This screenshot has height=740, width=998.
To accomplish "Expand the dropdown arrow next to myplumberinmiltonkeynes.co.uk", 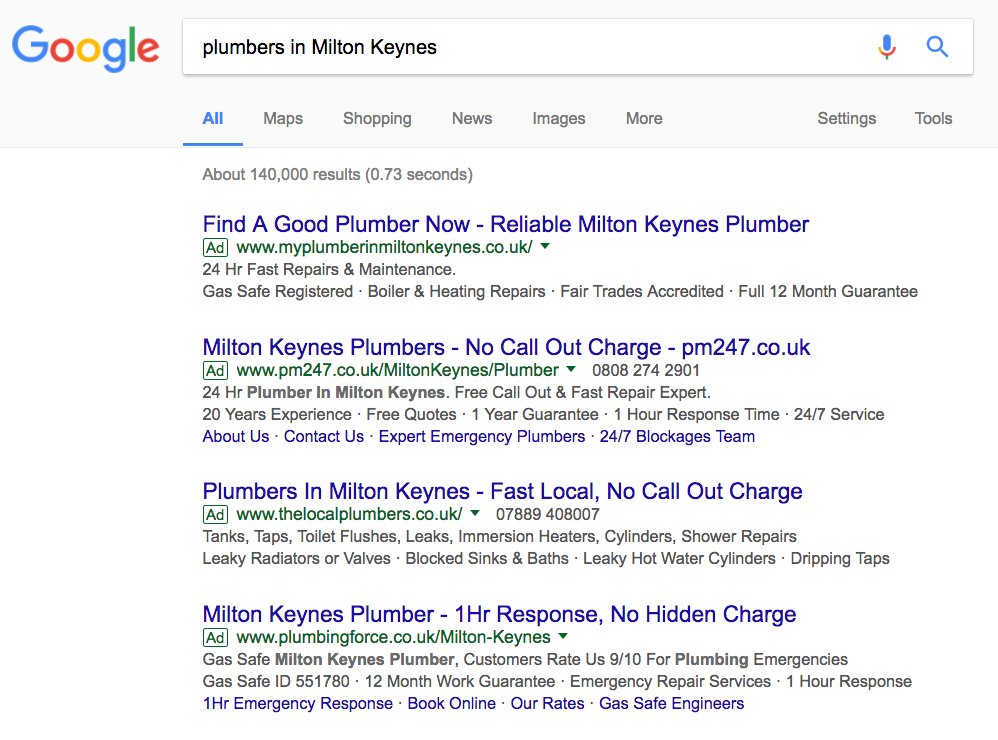I will tap(546, 247).
